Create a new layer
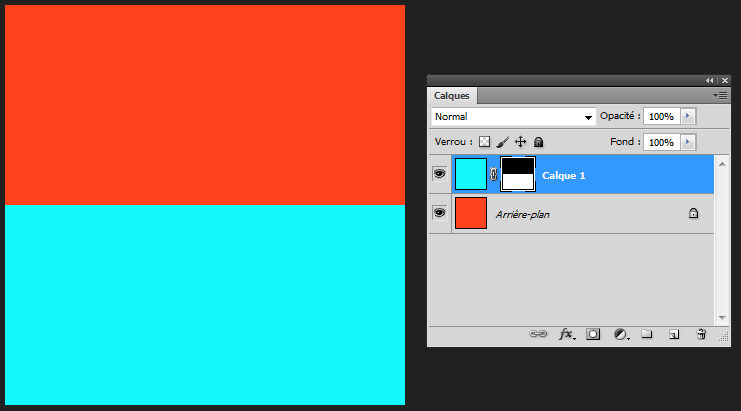Image resolution: width=741 pixels, height=411 pixels. 674,334
